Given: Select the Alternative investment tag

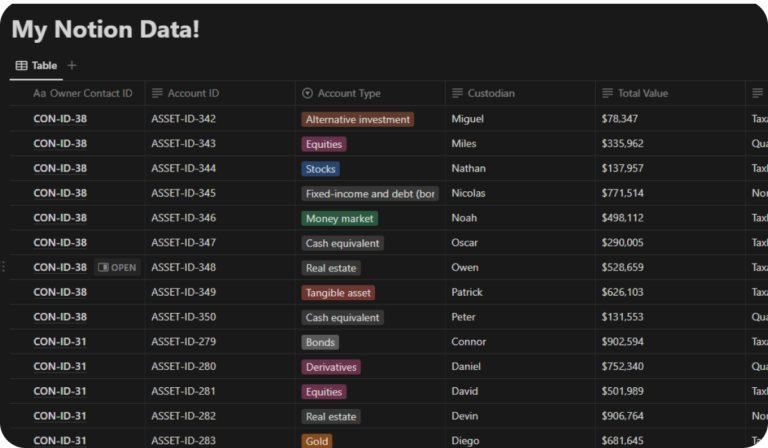Looking at the screenshot, I should 357,119.
